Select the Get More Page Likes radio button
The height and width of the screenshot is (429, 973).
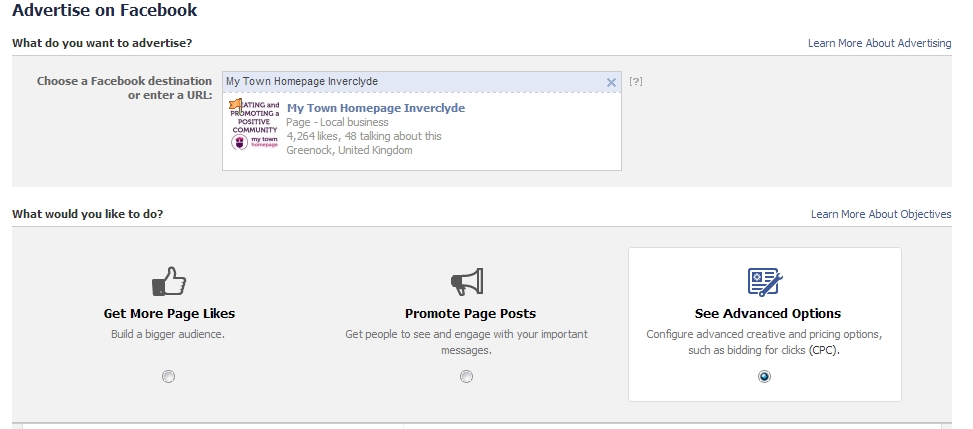click(x=168, y=376)
